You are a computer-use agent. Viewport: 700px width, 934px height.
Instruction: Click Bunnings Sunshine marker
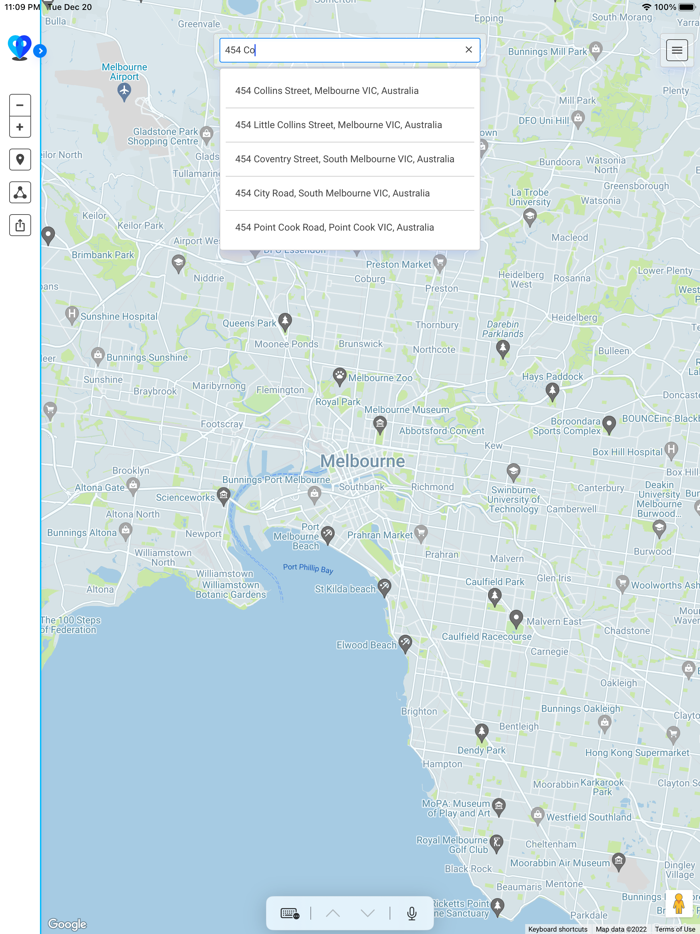[98, 356]
